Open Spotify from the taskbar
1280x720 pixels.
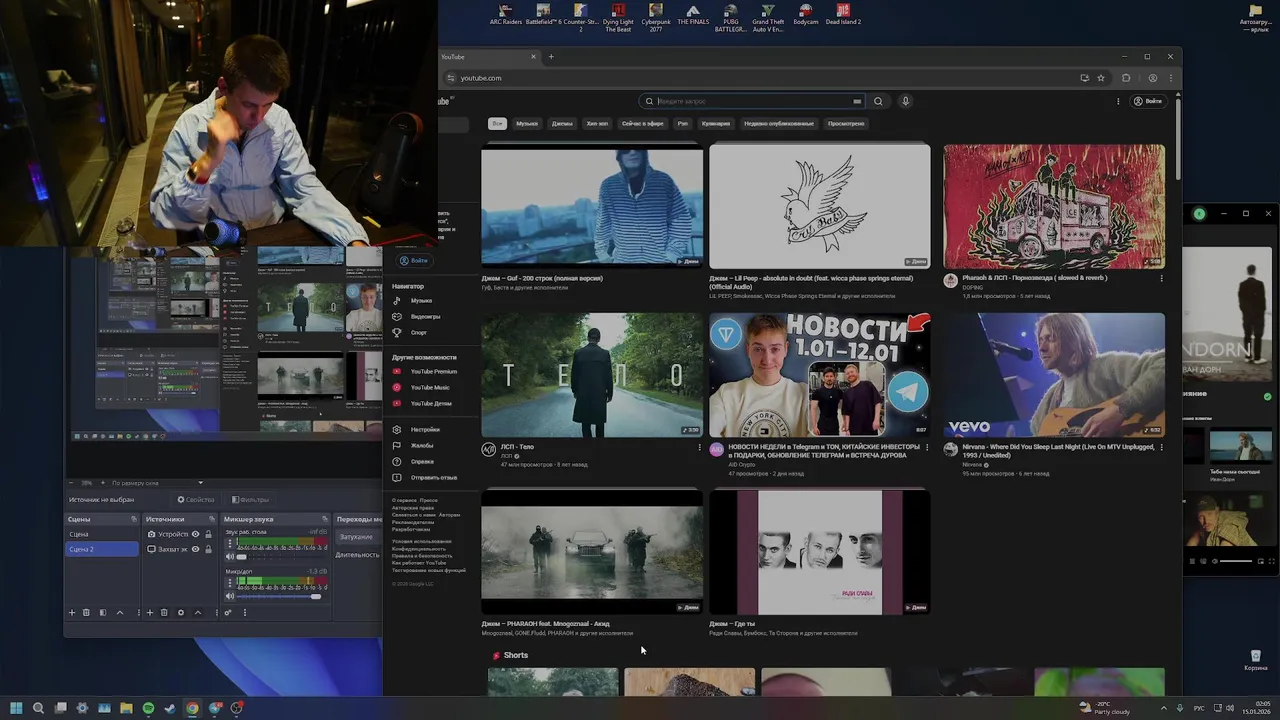pos(148,708)
